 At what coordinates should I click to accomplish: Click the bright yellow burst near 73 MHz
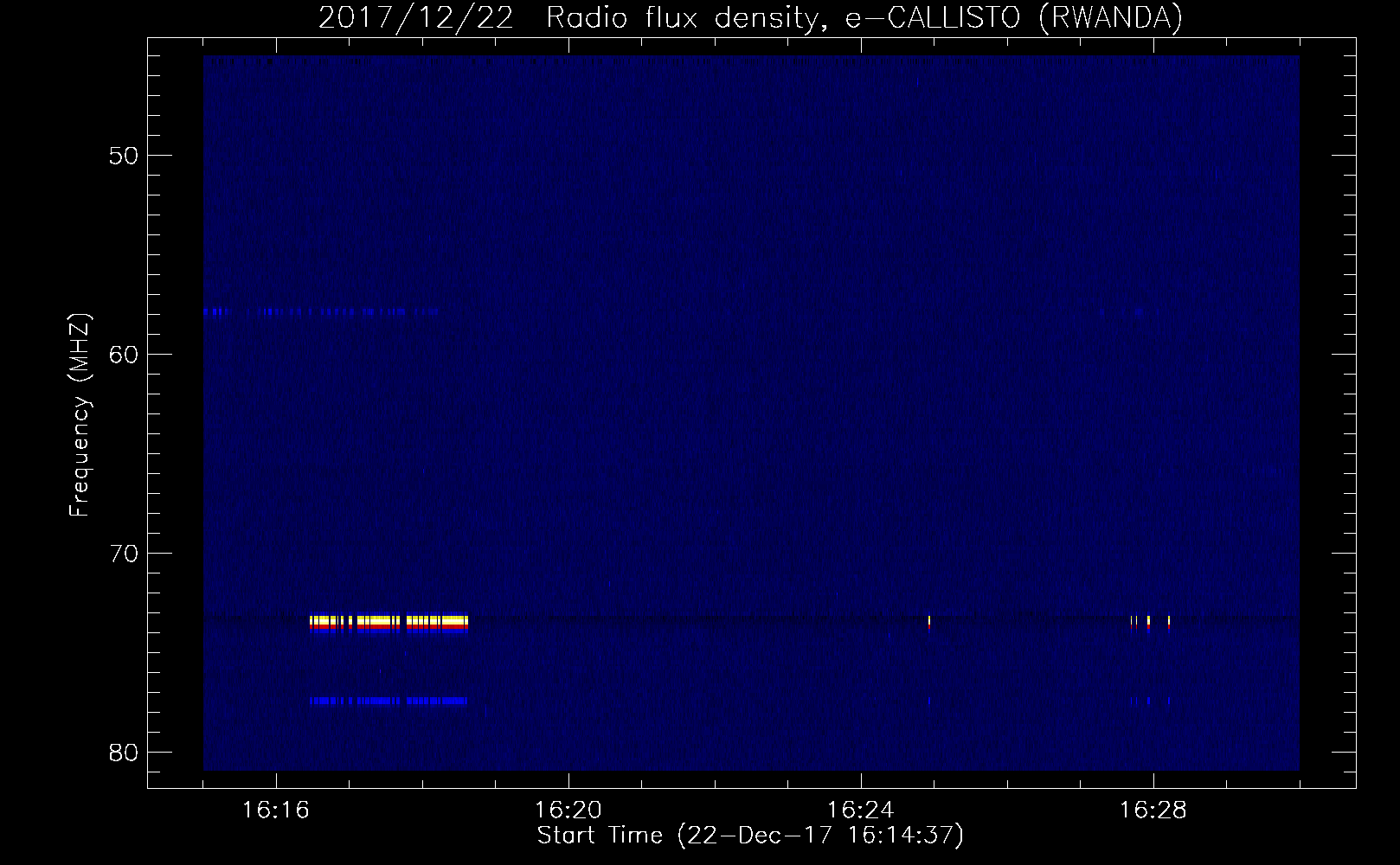click(389, 624)
